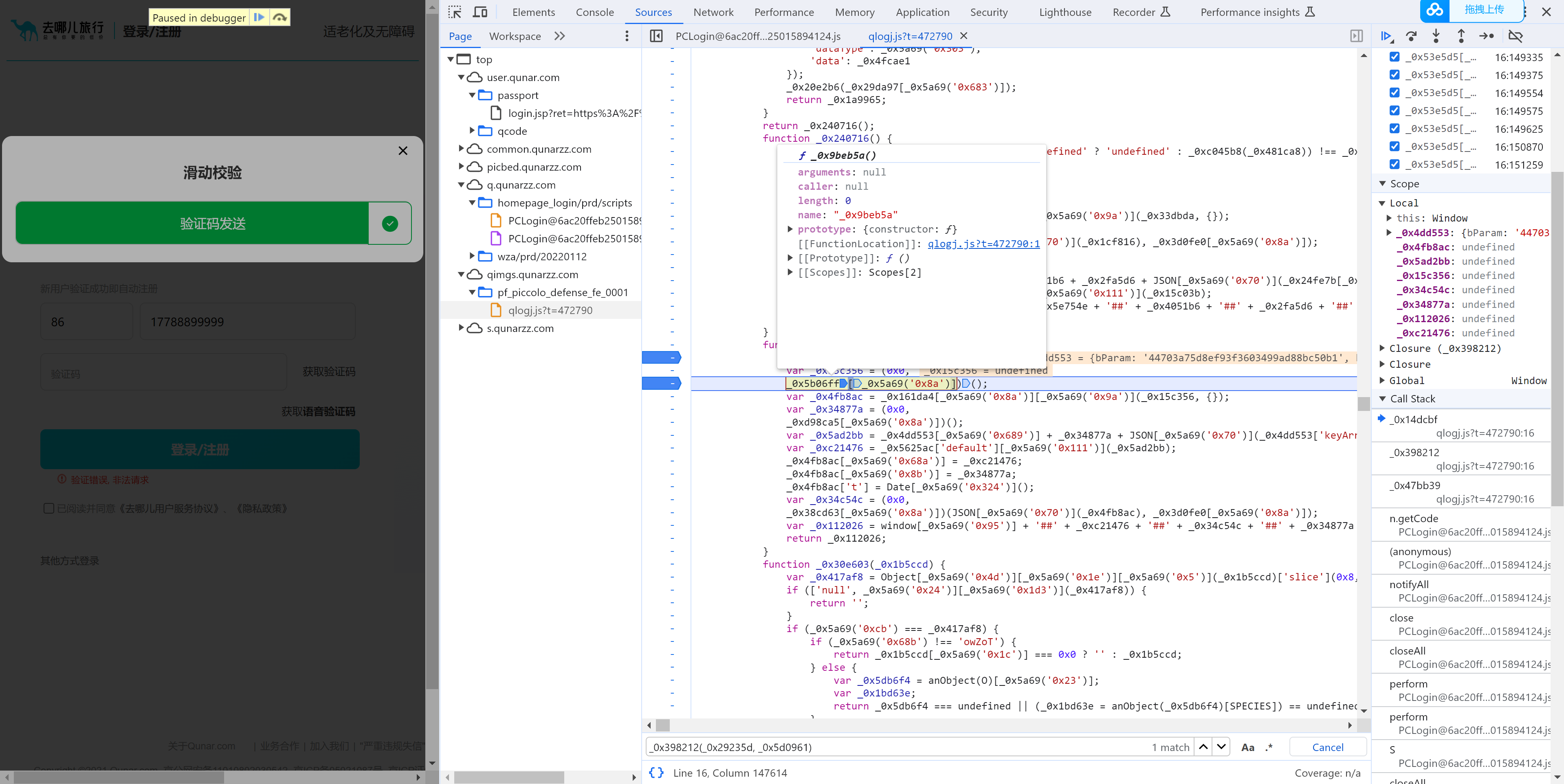
Task: Click Step into next function call icon
Action: 1436,36
